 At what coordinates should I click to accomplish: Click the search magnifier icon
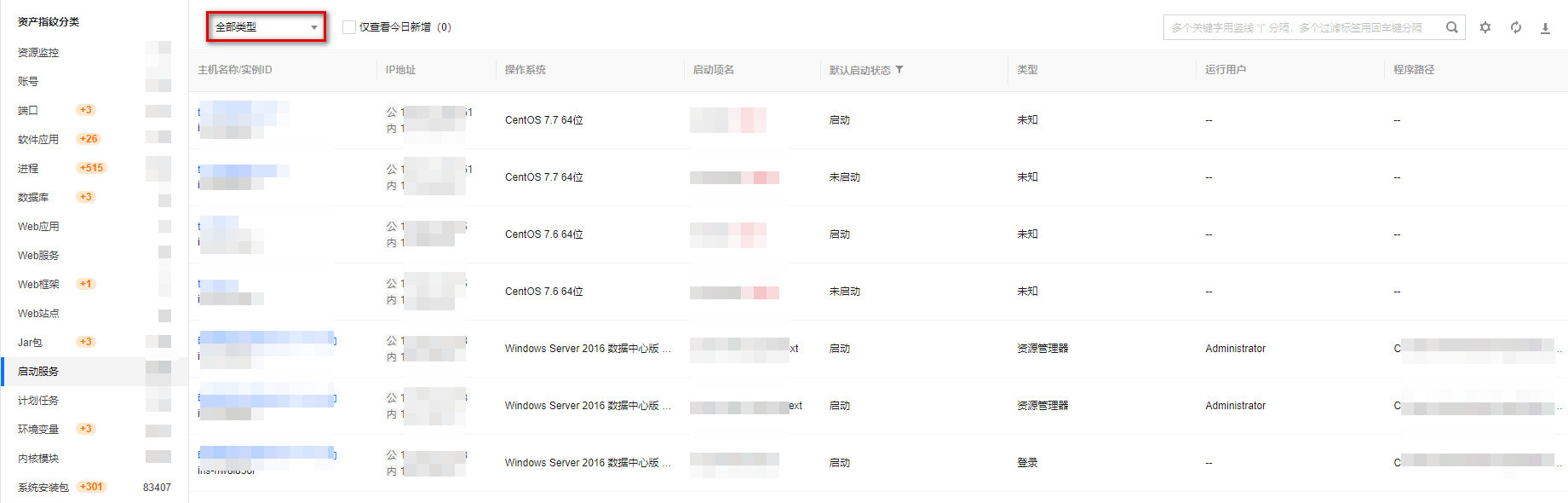coord(1452,27)
